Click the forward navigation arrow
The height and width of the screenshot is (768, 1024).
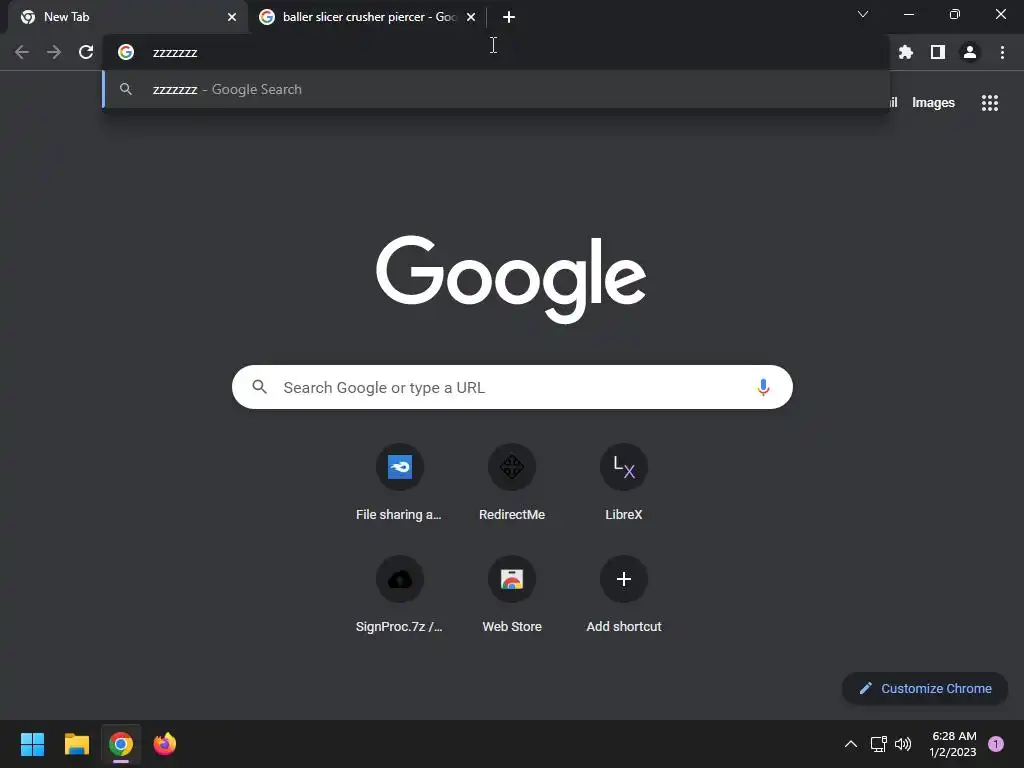[54, 52]
